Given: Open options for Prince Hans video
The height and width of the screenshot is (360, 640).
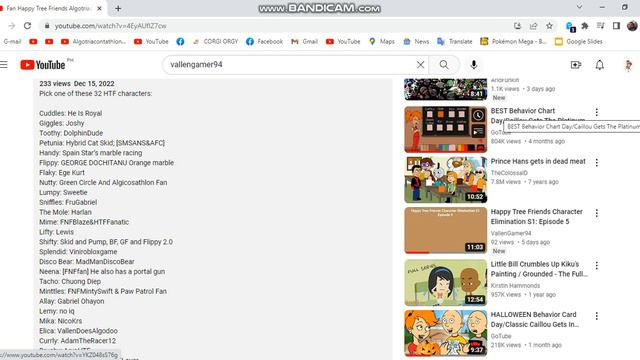Looking at the screenshot, I should [x=597, y=162].
